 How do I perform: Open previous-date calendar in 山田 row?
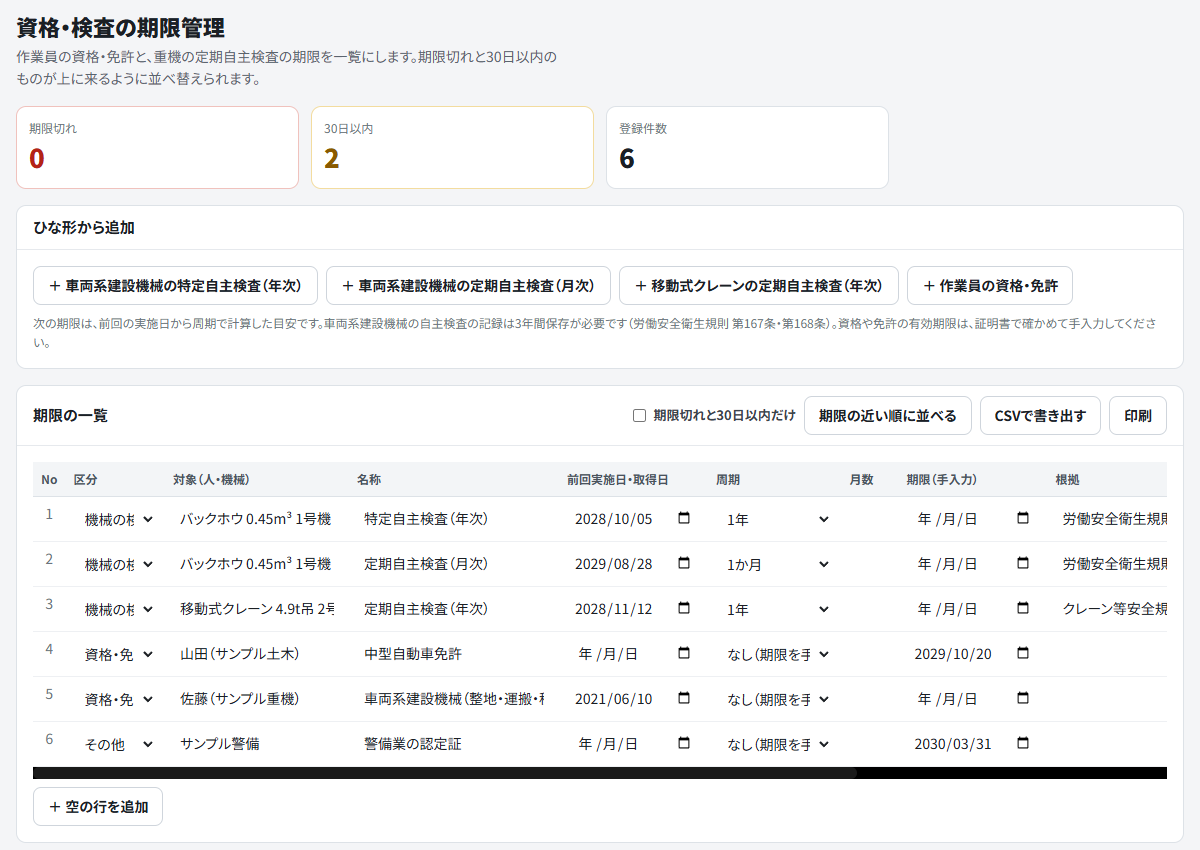684,654
